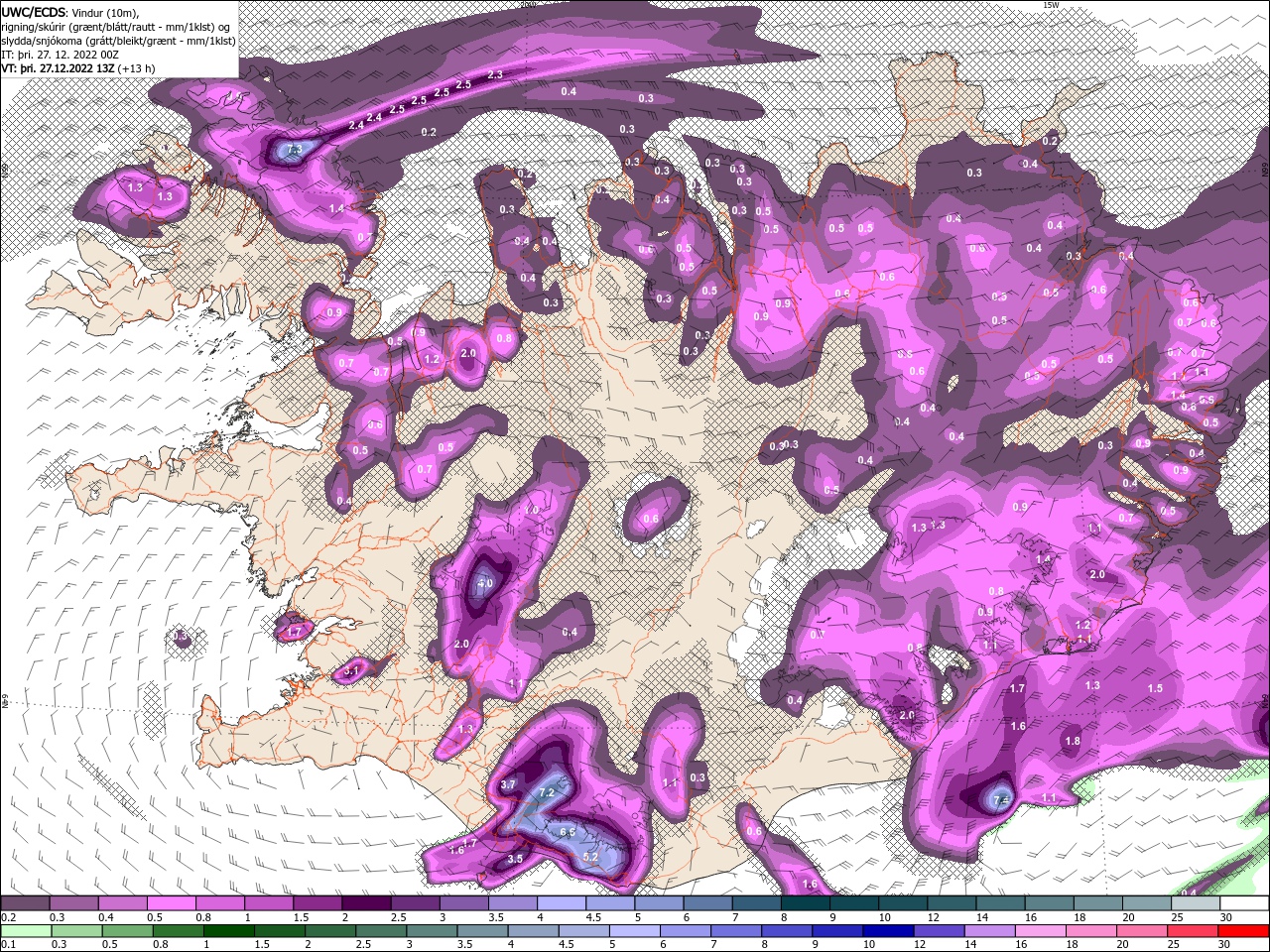Click the dark blue rain swatch between 10 and 12
1270x952 pixels.
pyautogui.click(x=886, y=931)
